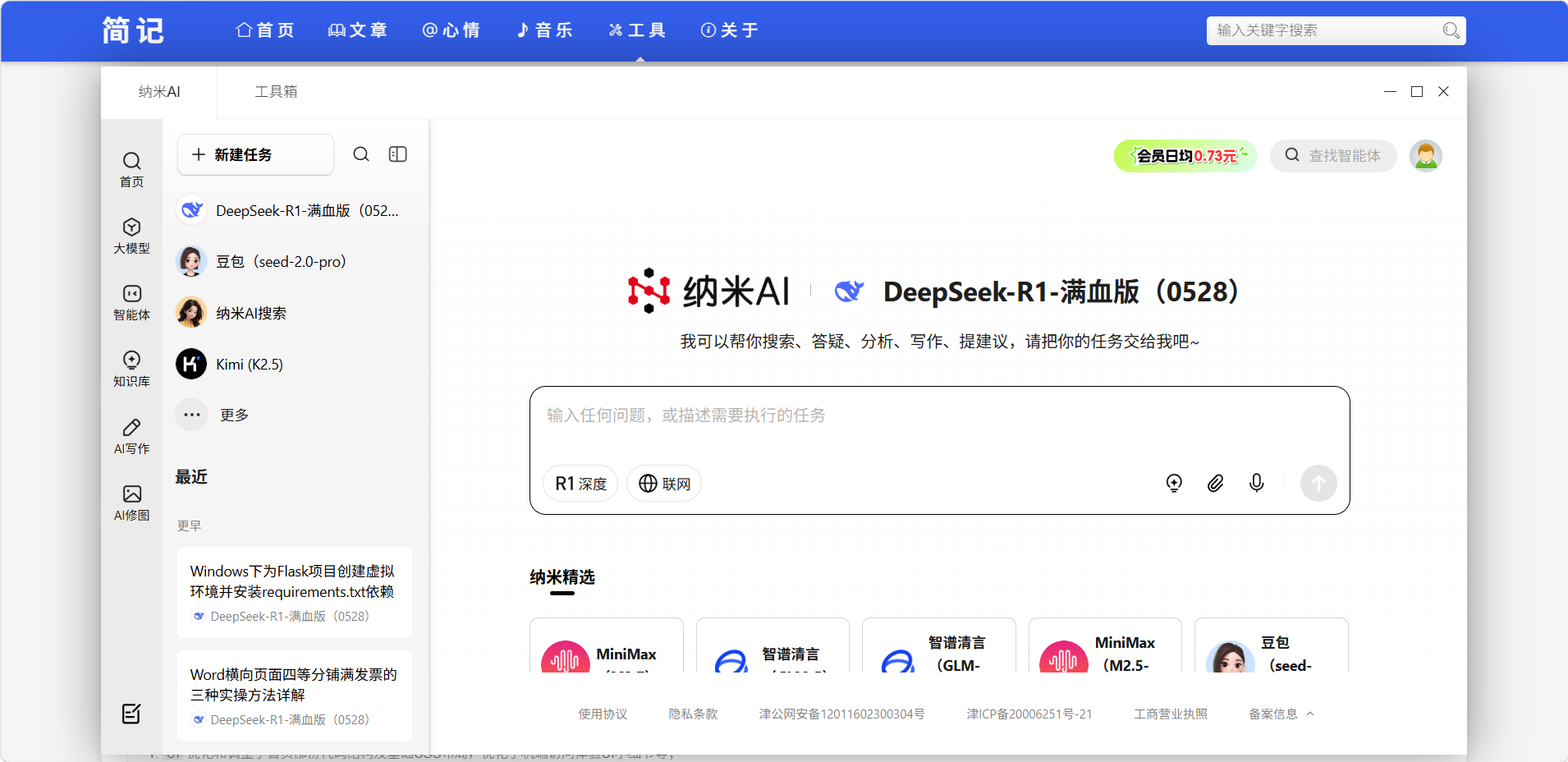
Task: Maximize the 纳米AI popup window
Action: [1417, 92]
